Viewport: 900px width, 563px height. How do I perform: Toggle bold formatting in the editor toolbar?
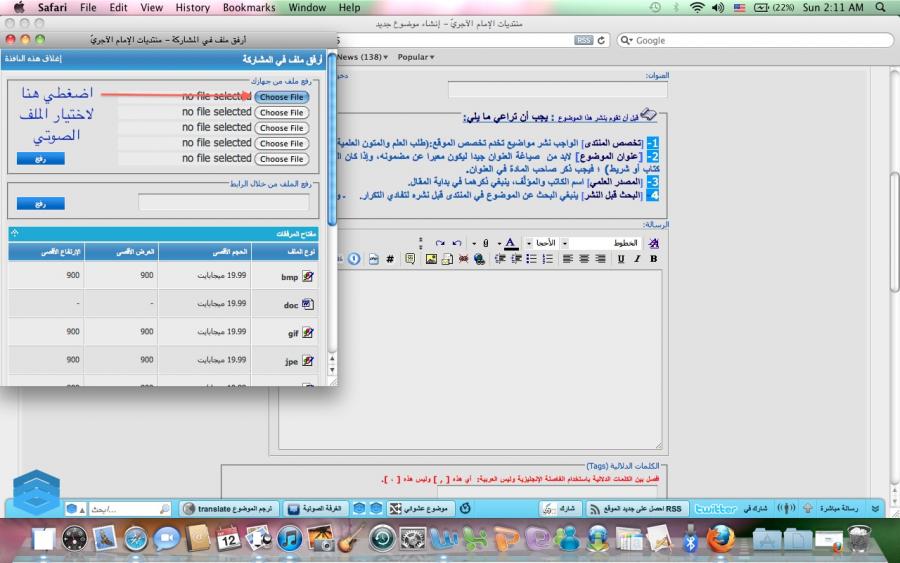point(654,258)
